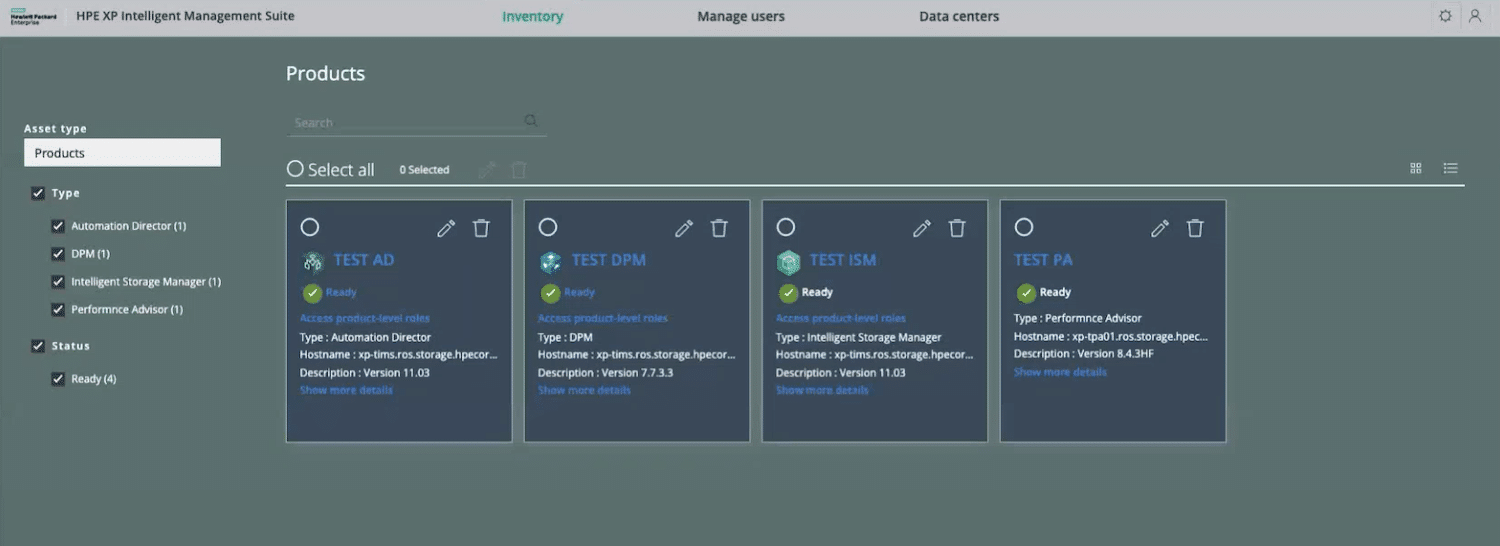Open the TEST AD title link

(364, 260)
